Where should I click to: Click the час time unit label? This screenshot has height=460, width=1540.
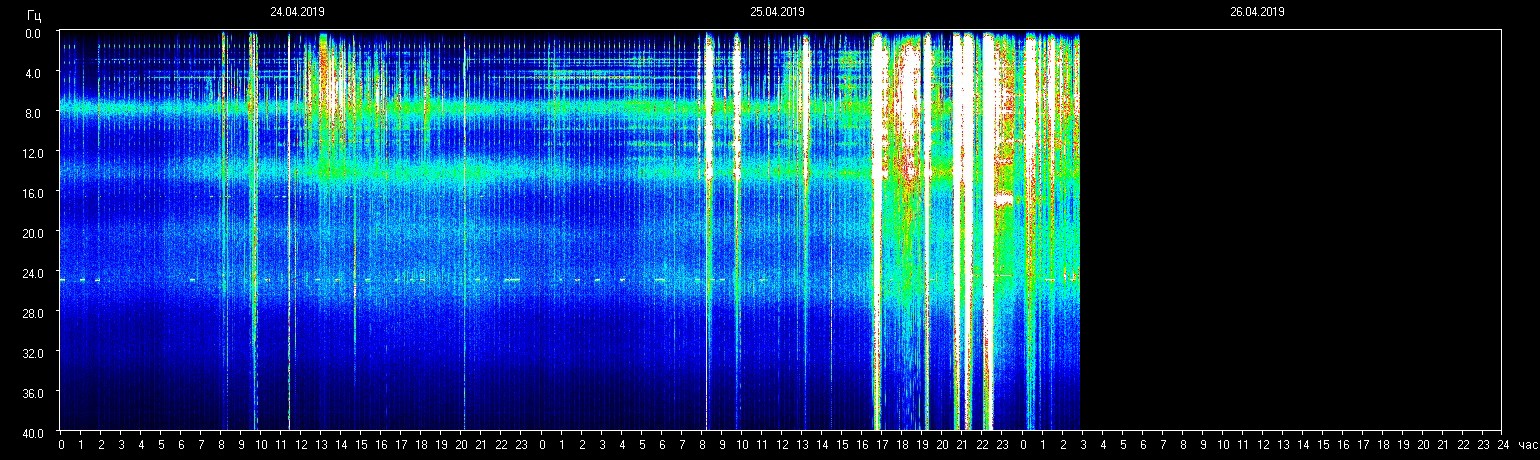(x=1527, y=444)
